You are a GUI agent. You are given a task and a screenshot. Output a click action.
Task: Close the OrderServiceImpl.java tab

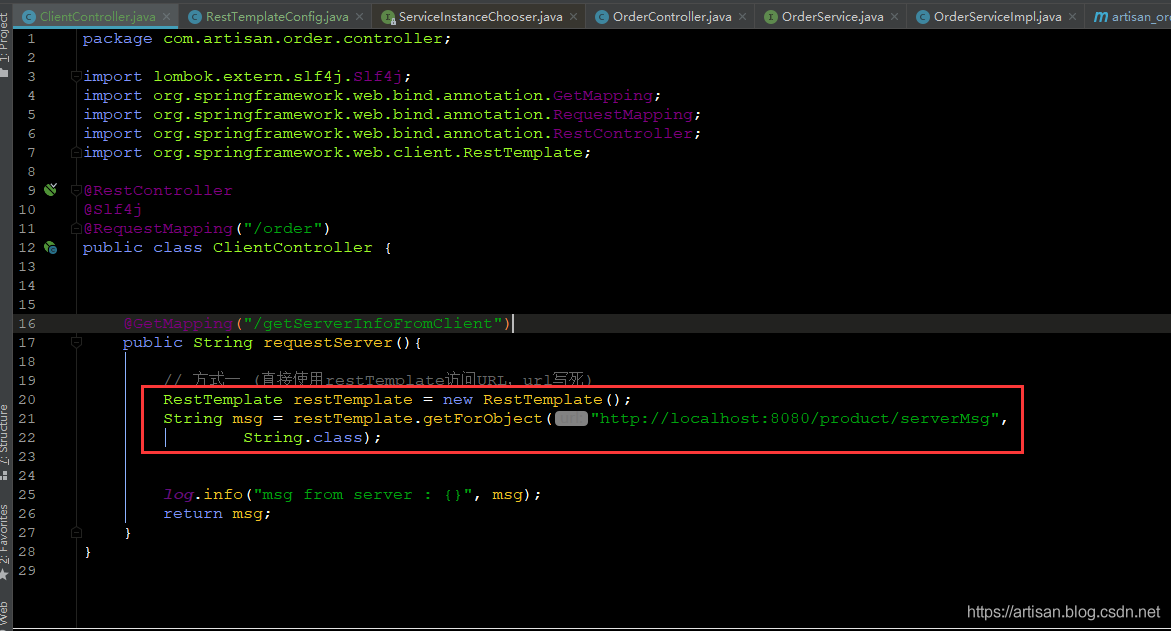pyautogui.click(x=1071, y=17)
